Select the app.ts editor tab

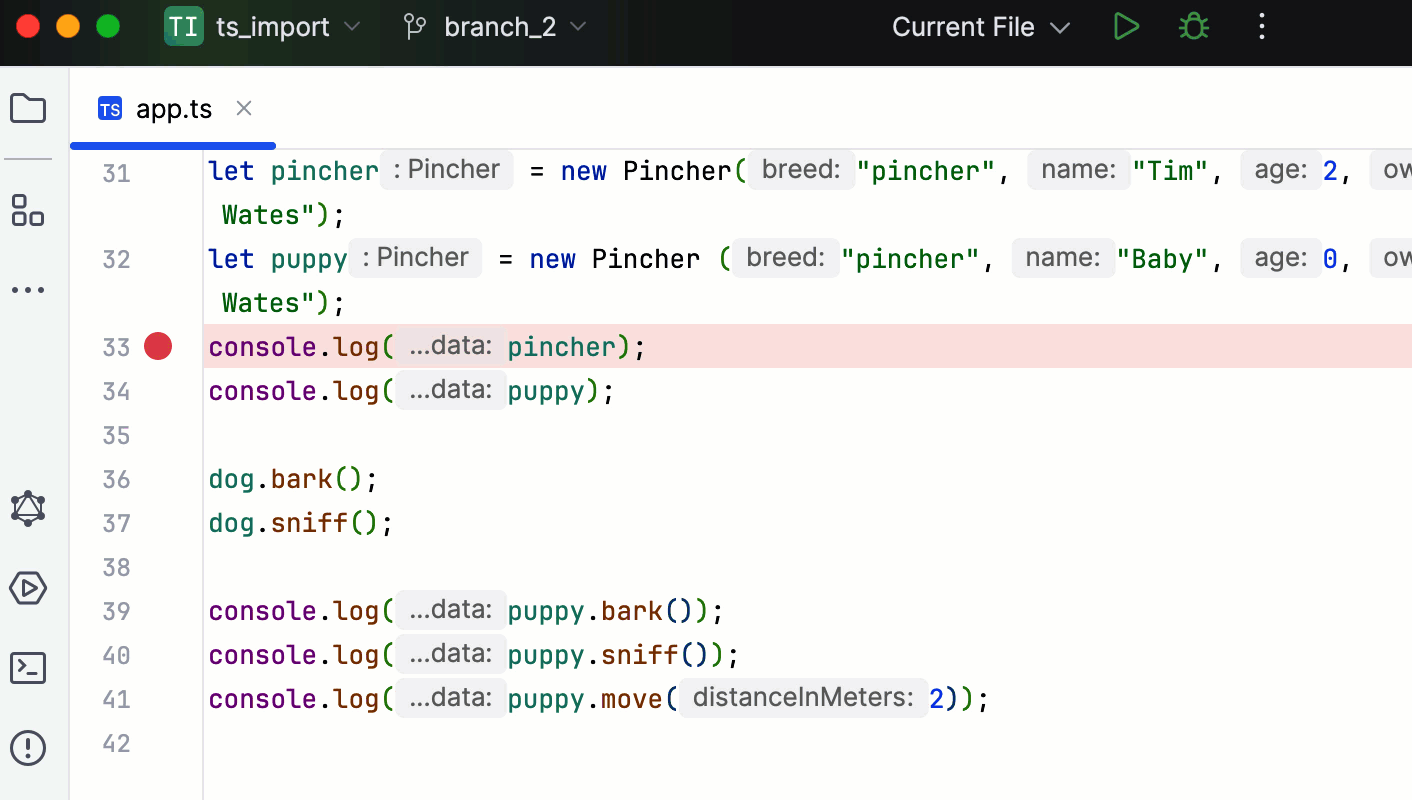click(174, 109)
